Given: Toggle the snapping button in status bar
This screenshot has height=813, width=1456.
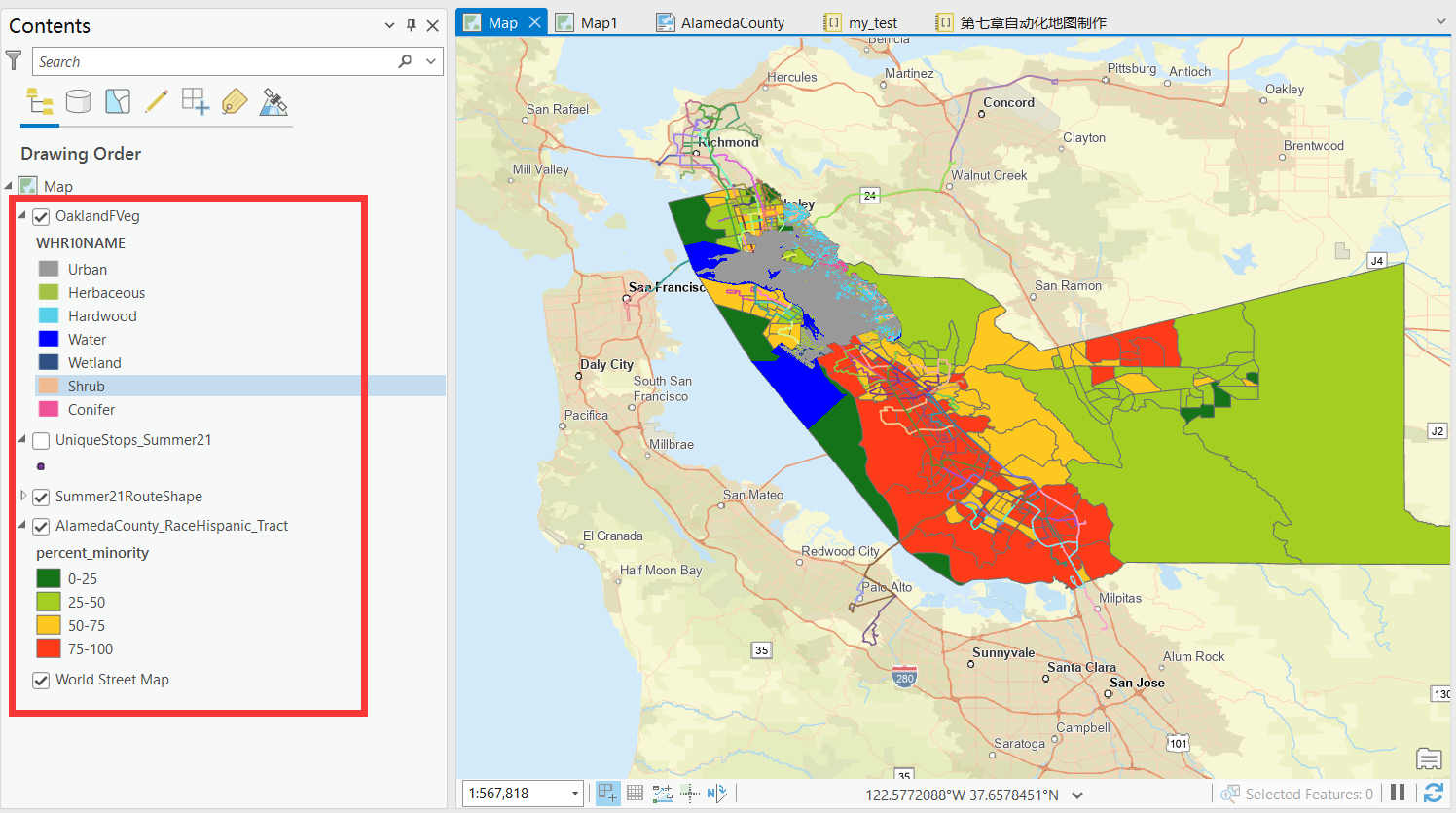Looking at the screenshot, I should 607,794.
